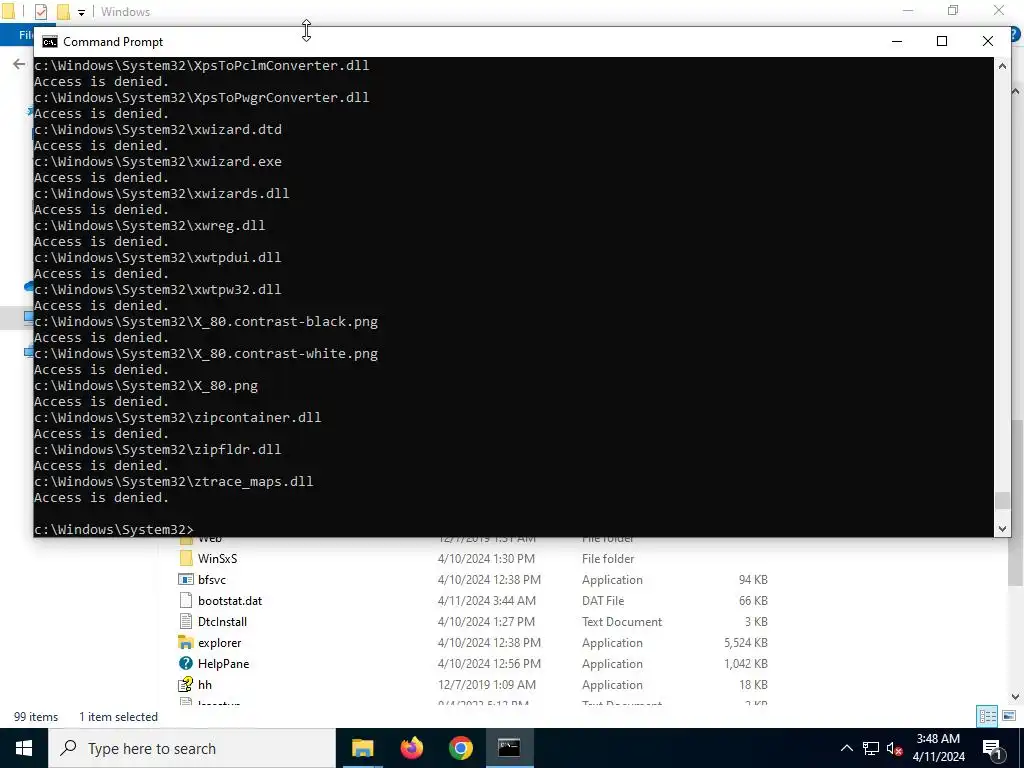Click the explorer file name

(219, 643)
